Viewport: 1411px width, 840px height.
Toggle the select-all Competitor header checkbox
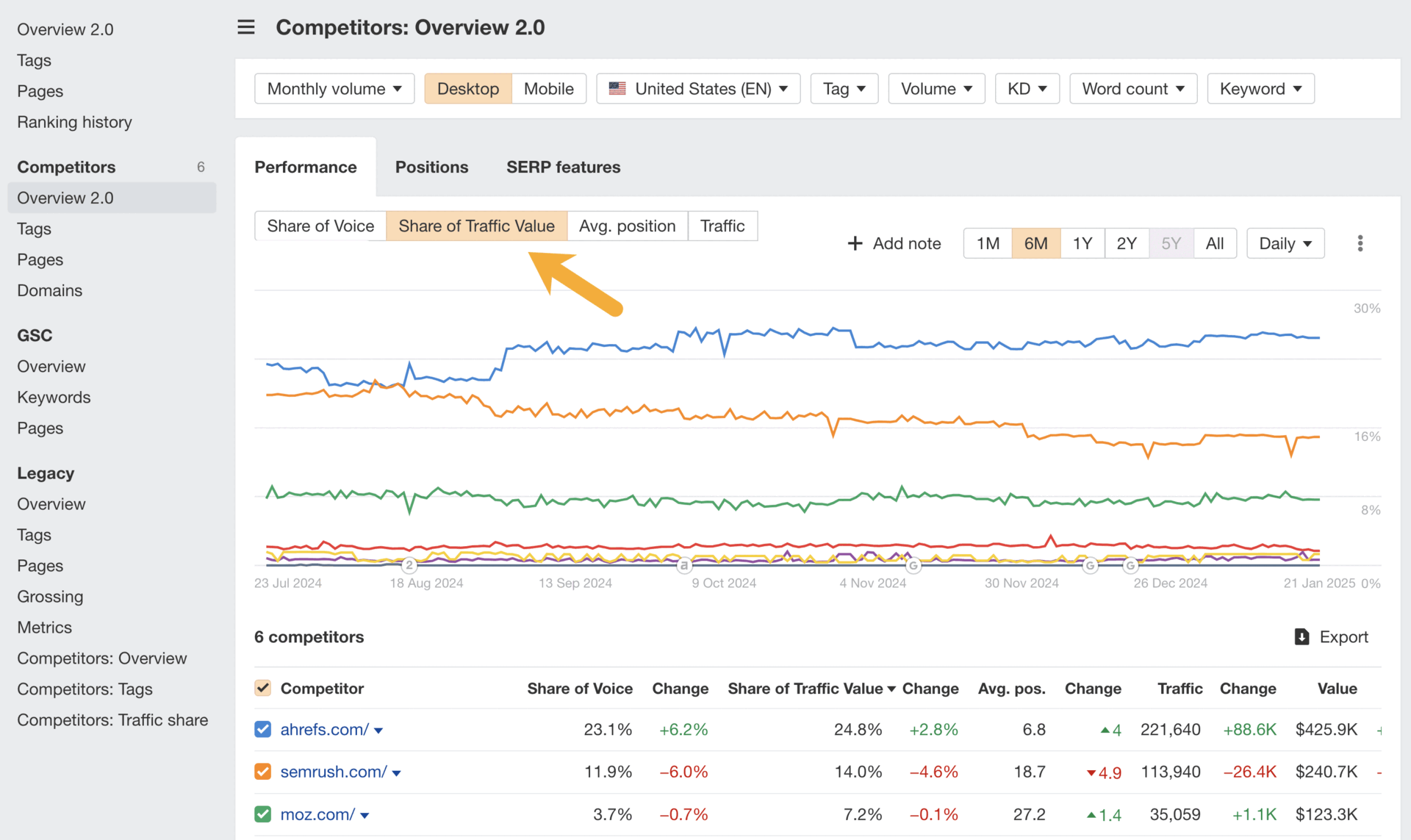[262, 688]
